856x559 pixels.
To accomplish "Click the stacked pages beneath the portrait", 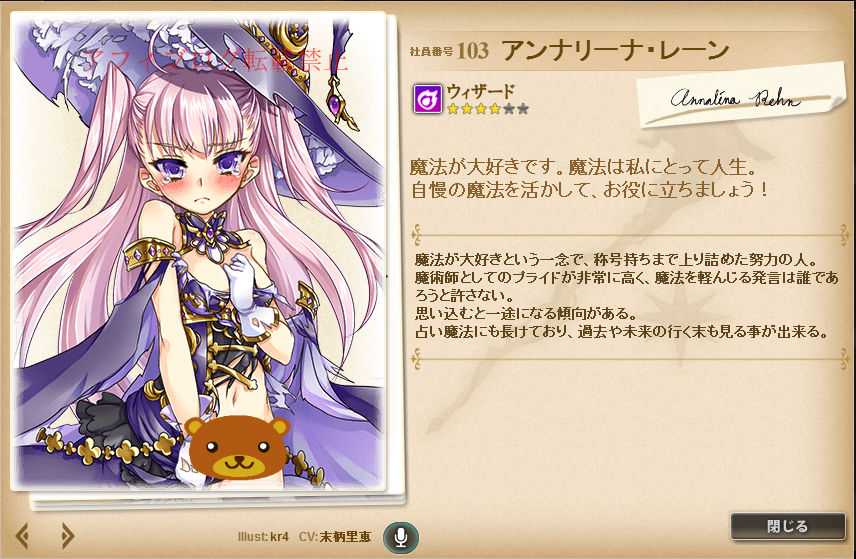I will [218, 498].
